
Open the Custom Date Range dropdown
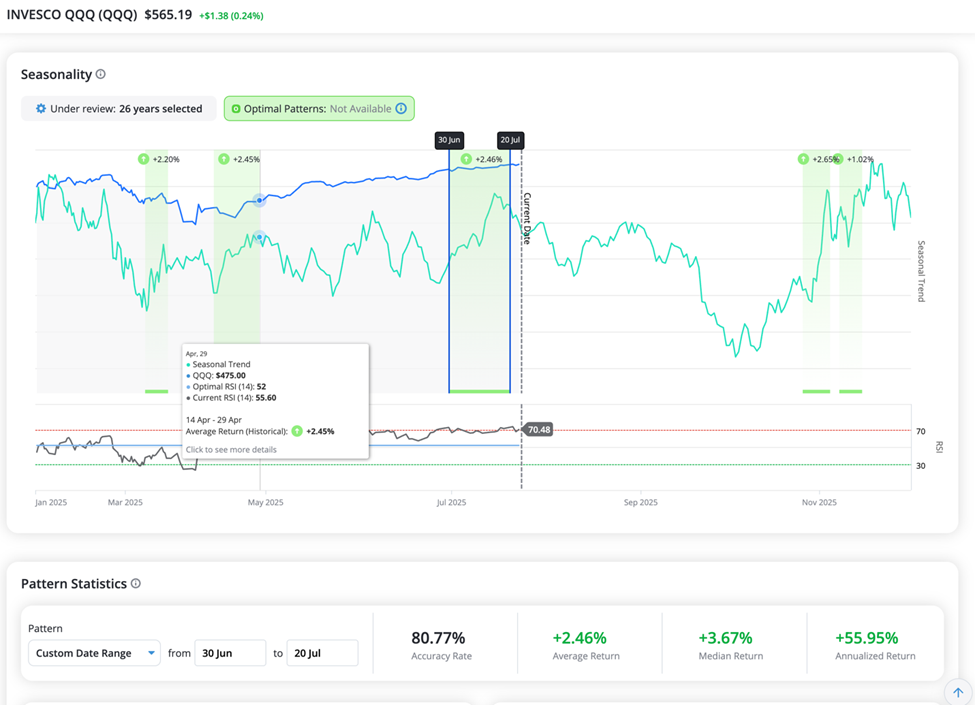(x=94, y=653)
